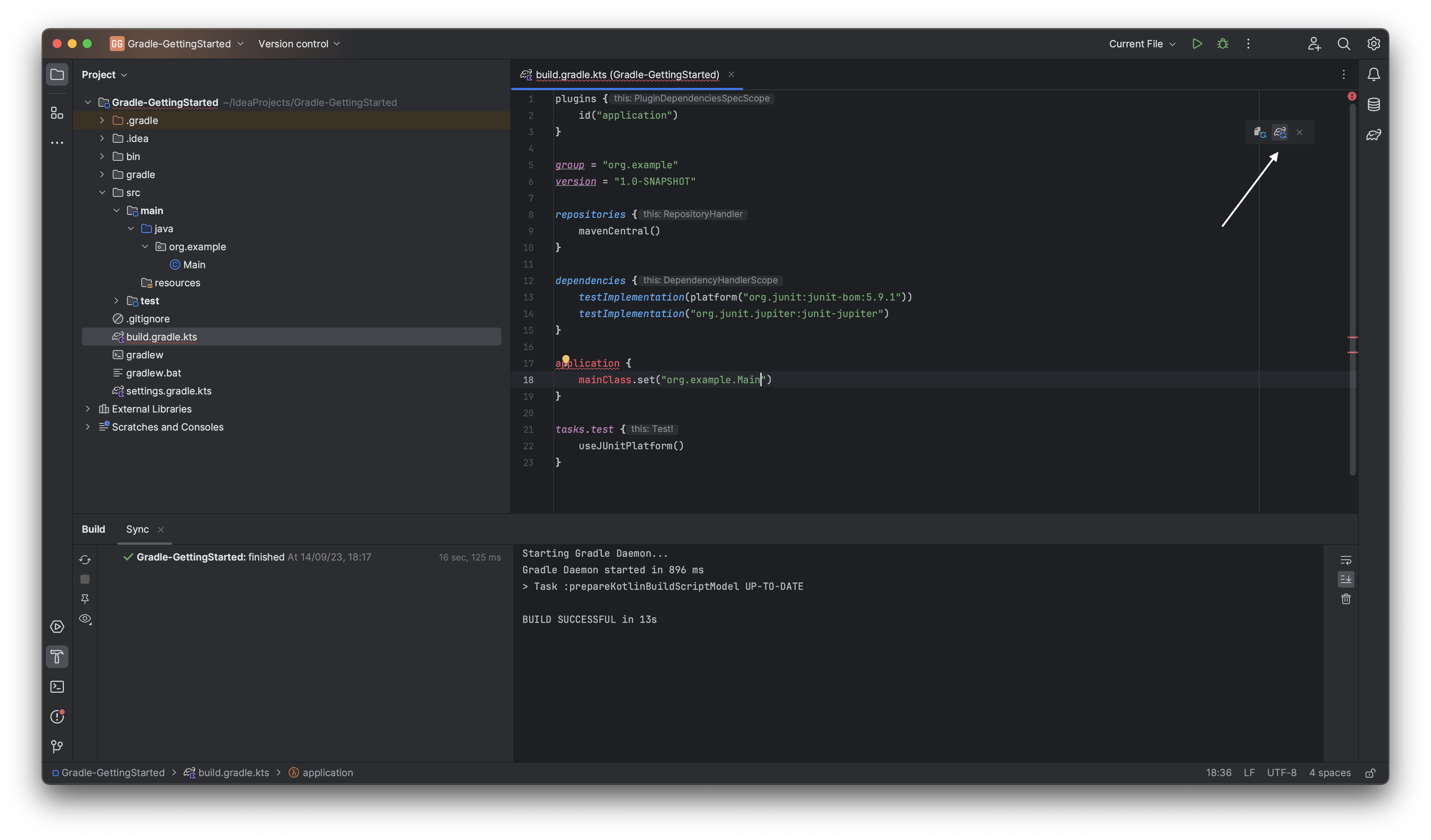Viewport: 1431px width, 840px height.
Task: Select the gradlew.bat file
Action: coord(147,373)
